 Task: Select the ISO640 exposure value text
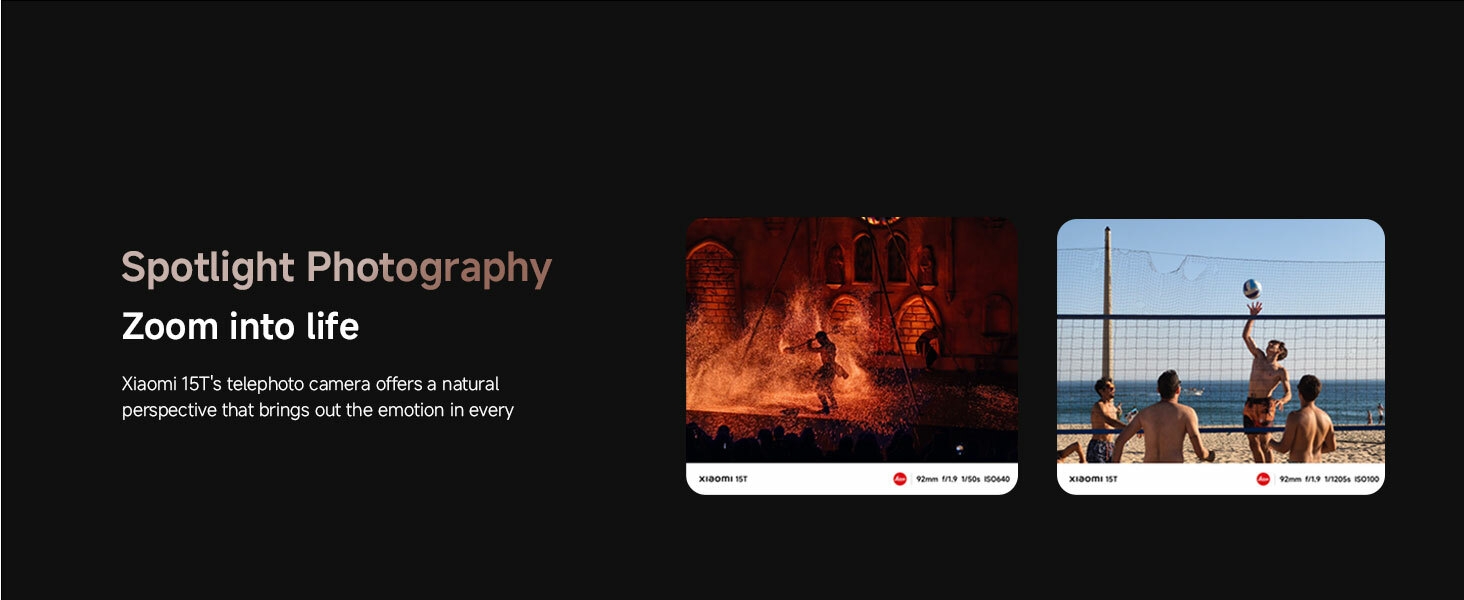coord(996,478)
